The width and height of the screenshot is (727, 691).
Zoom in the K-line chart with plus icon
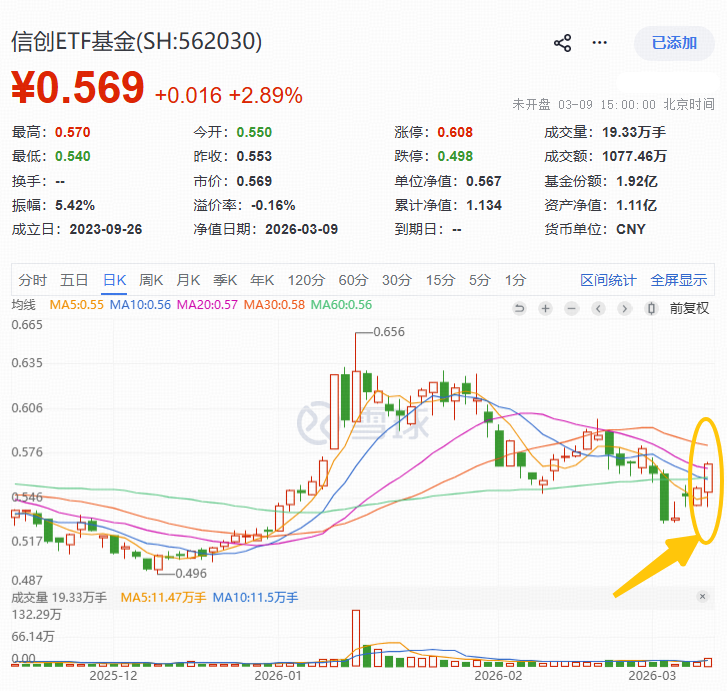pos(545,308)
